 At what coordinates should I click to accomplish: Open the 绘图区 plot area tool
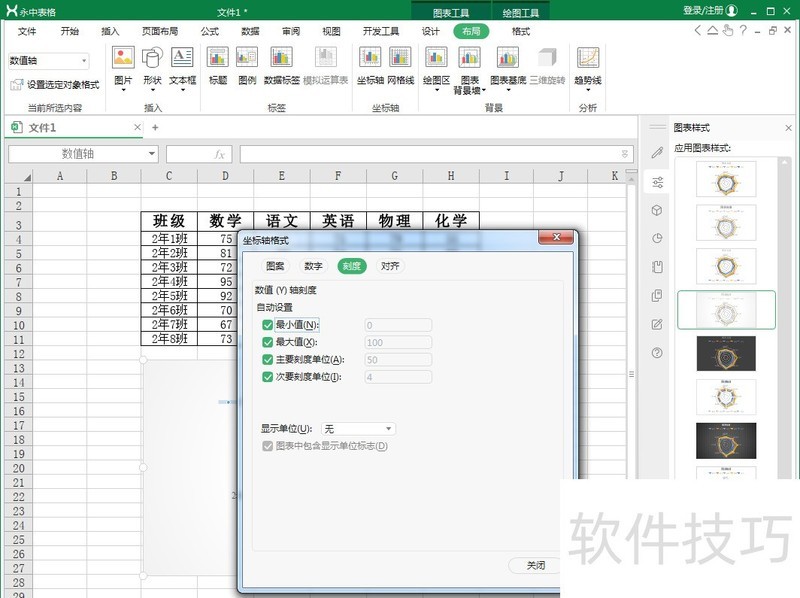(x=436, y=58)
